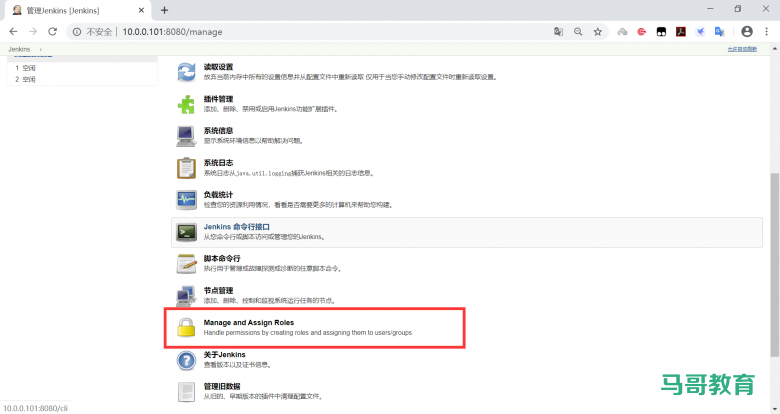Click the browser forward arrow
Image resolution: width=780 pixels, height=414 pixels.
[33, 32]
